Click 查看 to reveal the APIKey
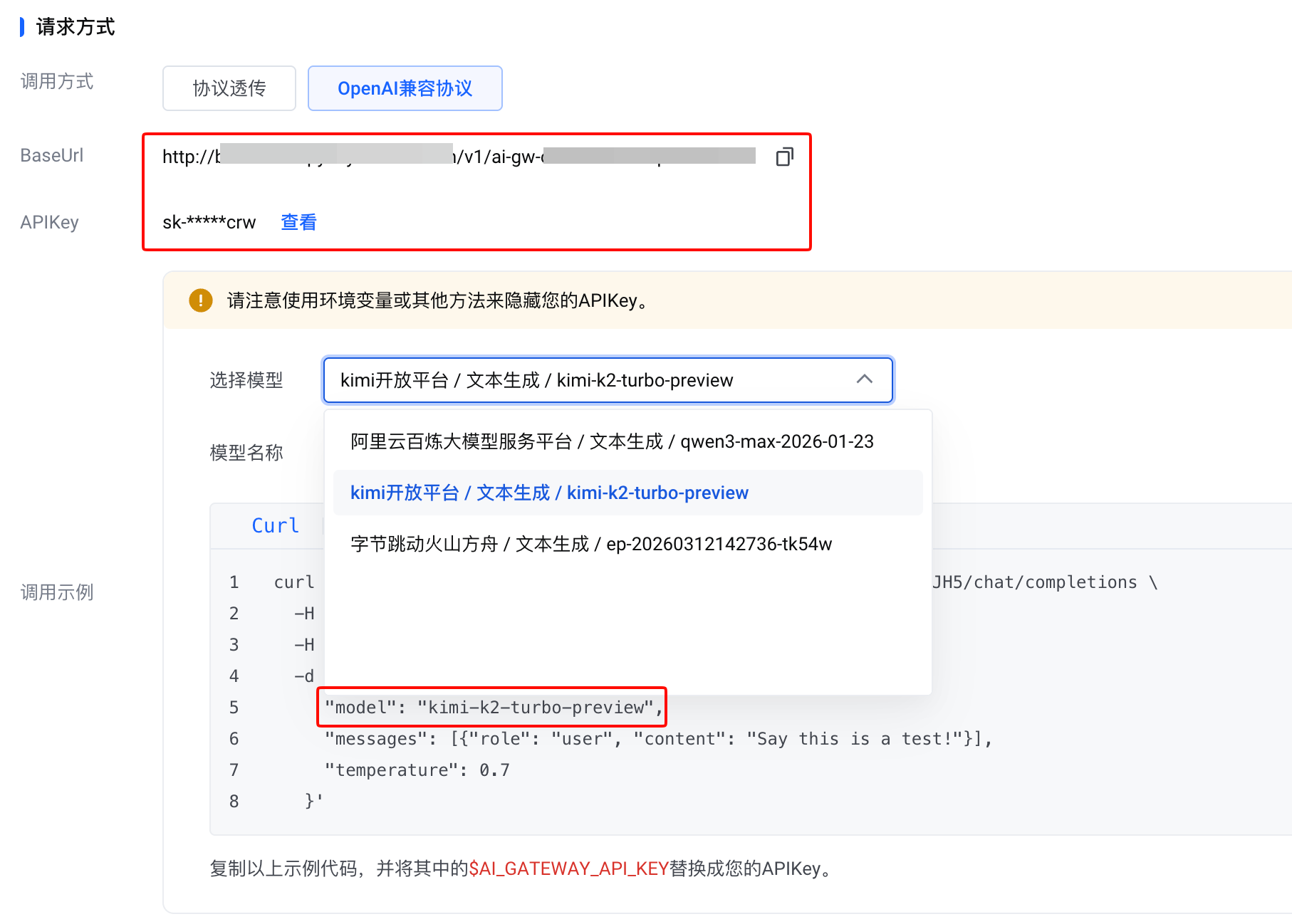 (x=298, y=222)
